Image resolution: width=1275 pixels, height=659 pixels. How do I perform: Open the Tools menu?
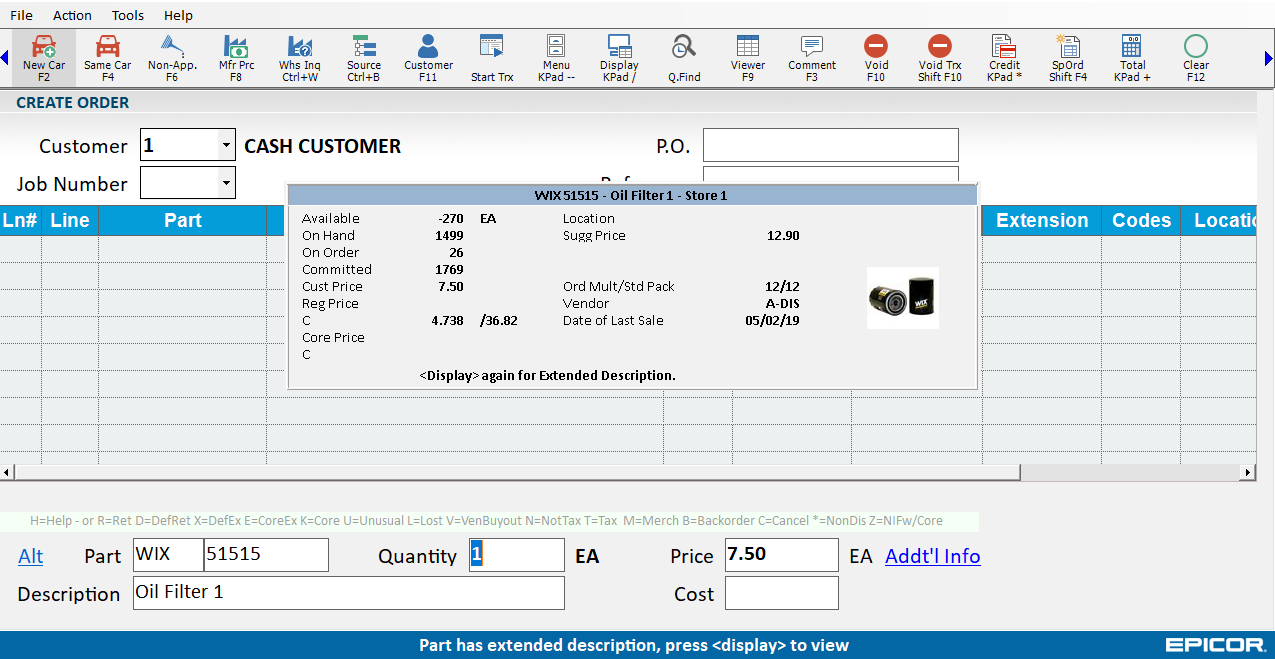pyautogui.click(x=127, y=15)
